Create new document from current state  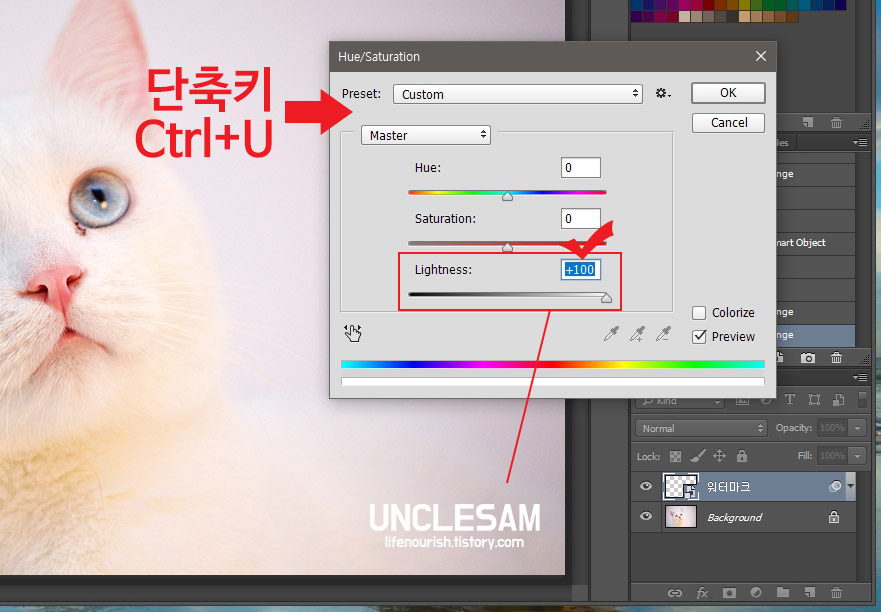[x=780, y=357]
